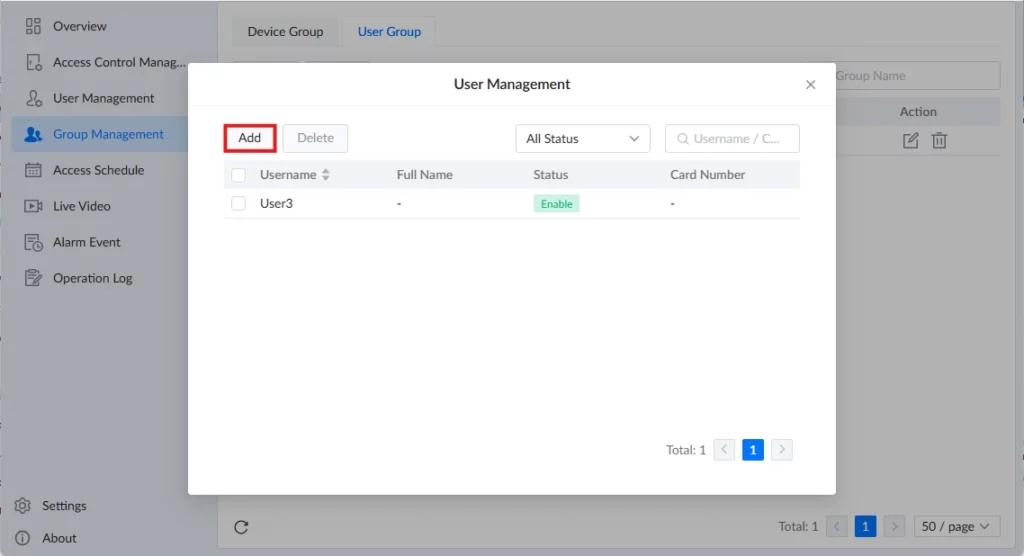
Task: Click the refresh icon below the group table
Action: coord(241,527)
